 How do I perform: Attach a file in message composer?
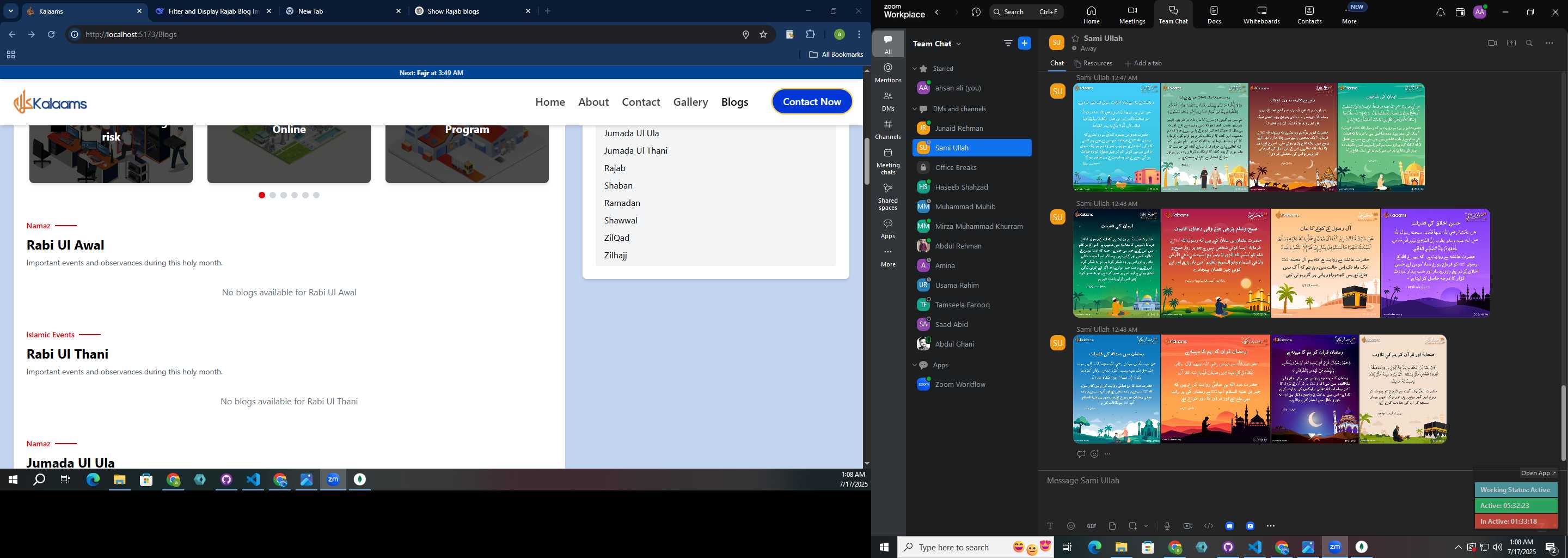pos(1112,526)
